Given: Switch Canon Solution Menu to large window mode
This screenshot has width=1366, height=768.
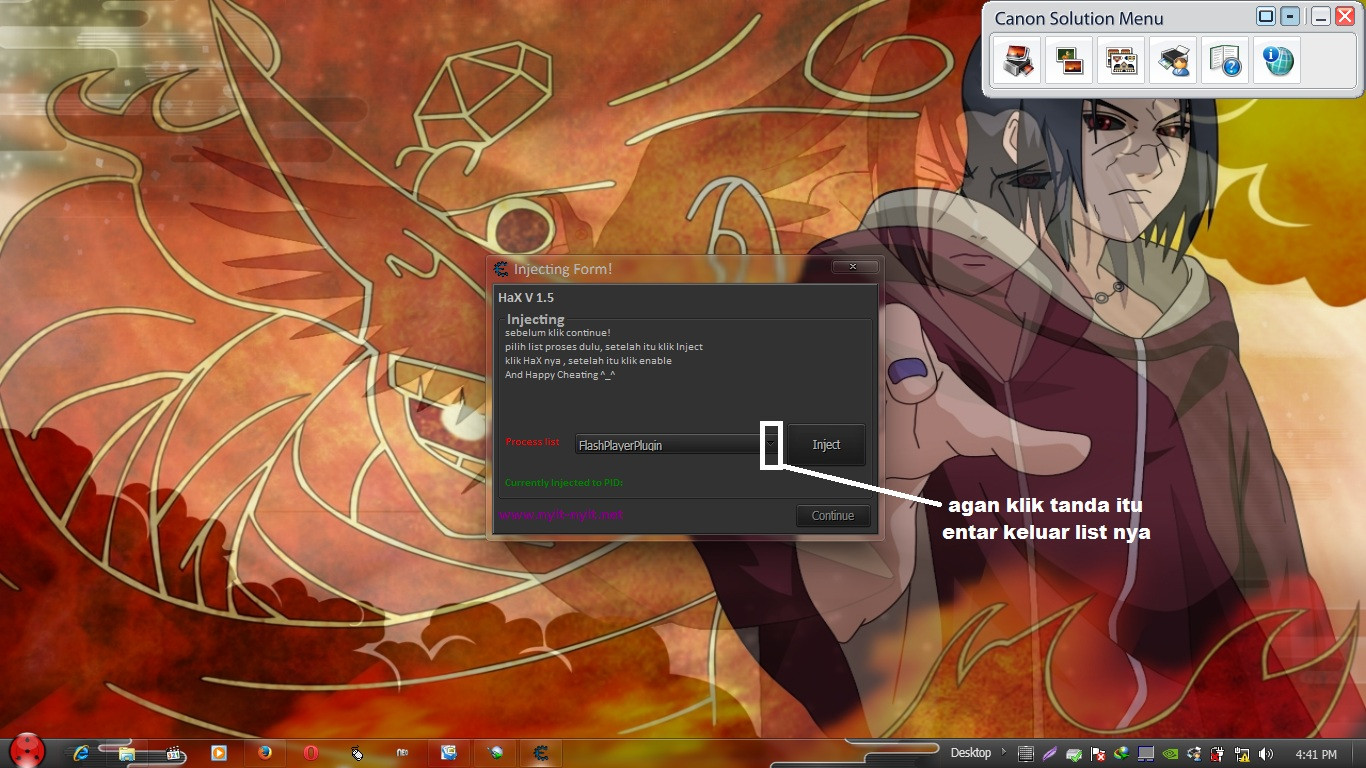Looking at the screenshot, I should 1266,16.
